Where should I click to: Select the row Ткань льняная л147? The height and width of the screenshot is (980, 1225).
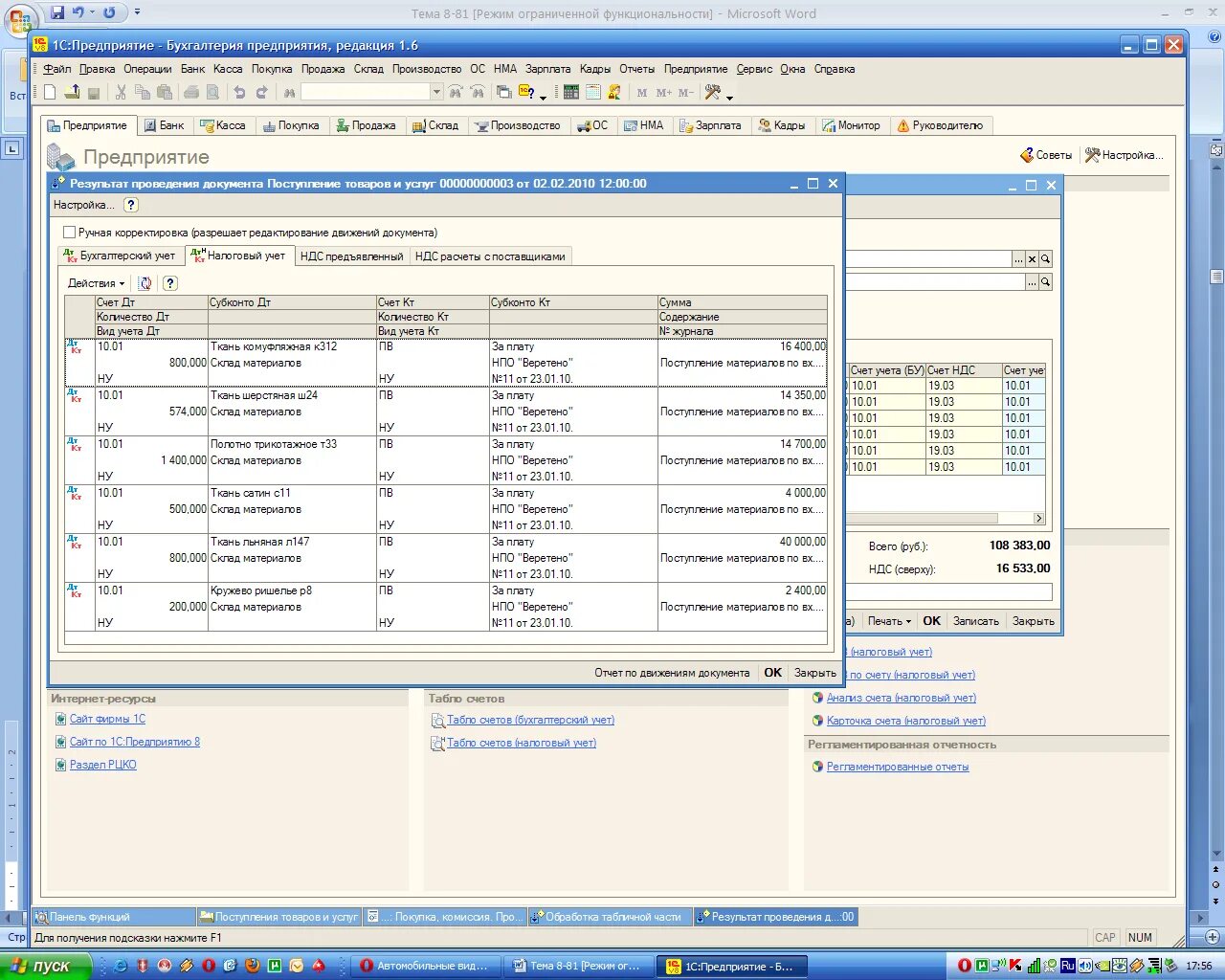(x=446, y=557)
